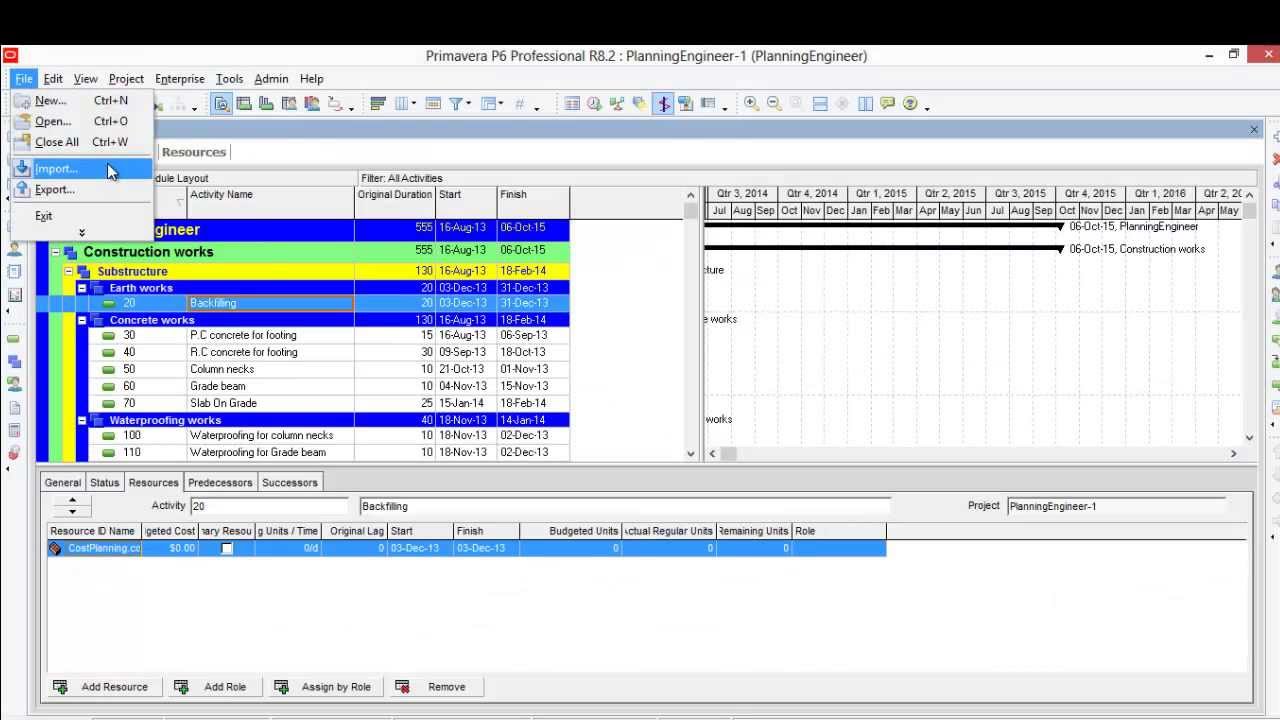Click the clock schedule icon in toolbar

pyautogui.click(x=595, y=104)
